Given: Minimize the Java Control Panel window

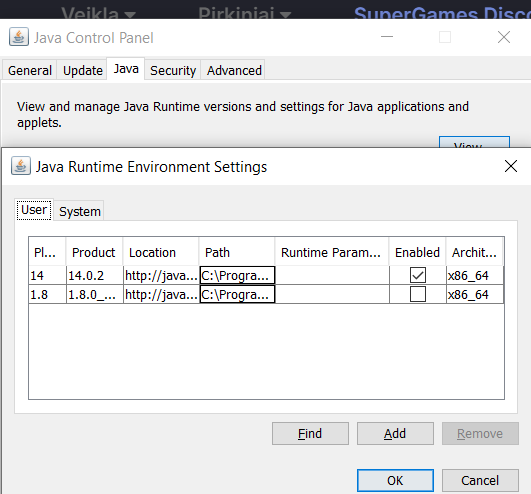Looking at the screenshot, I should 387,37.
